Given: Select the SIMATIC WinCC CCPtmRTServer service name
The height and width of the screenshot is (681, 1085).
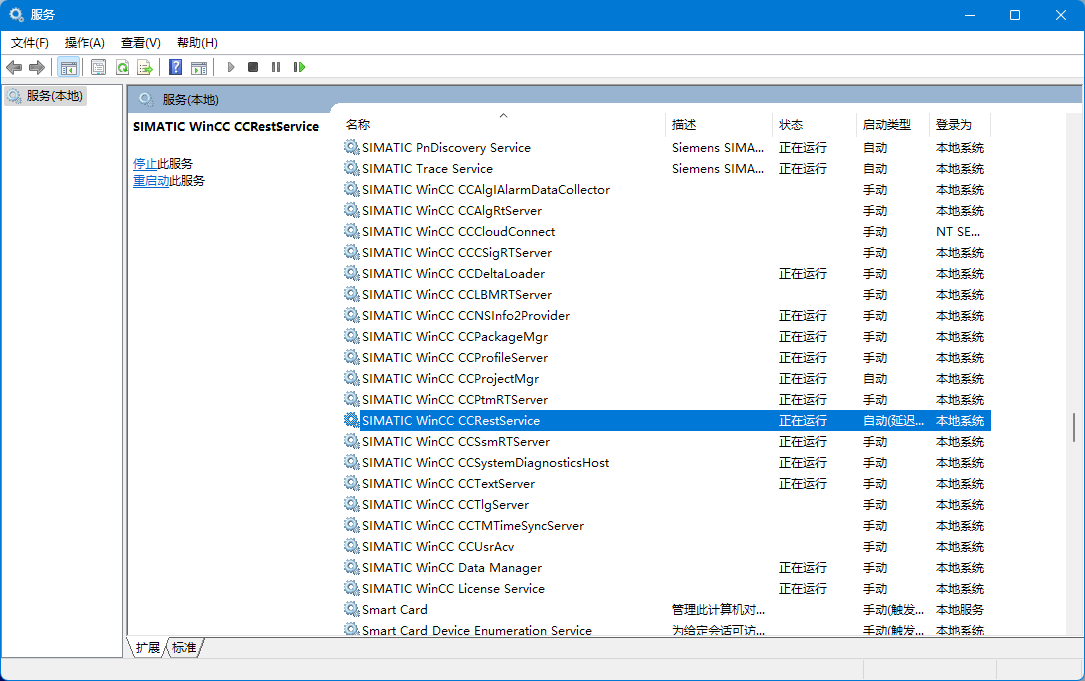Looking at the screenshot, I should [x=455, y=399].
